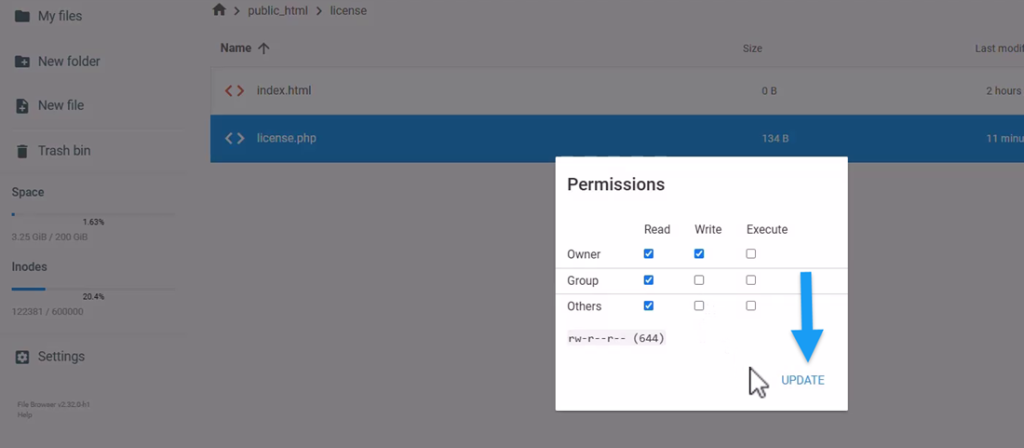The image size is (1024, 448).
Task: Select New folder in sidebar
Action: pyautogui.click(x=69, y=61)
